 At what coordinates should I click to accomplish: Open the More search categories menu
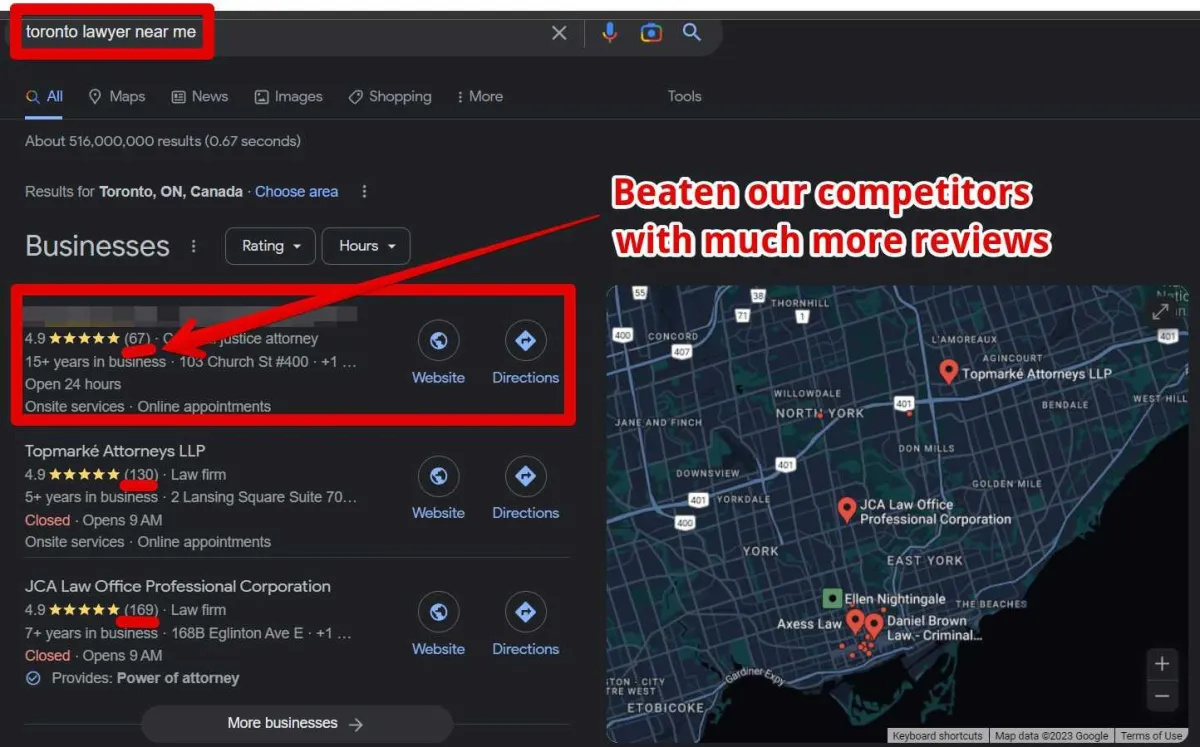pos(479,96)
